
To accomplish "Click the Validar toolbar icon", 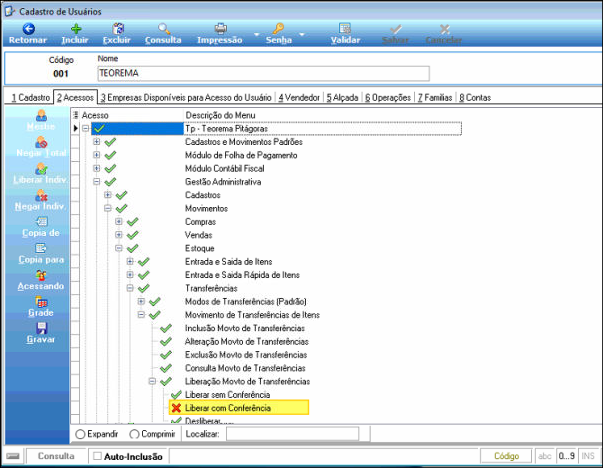I will (345, 29).
